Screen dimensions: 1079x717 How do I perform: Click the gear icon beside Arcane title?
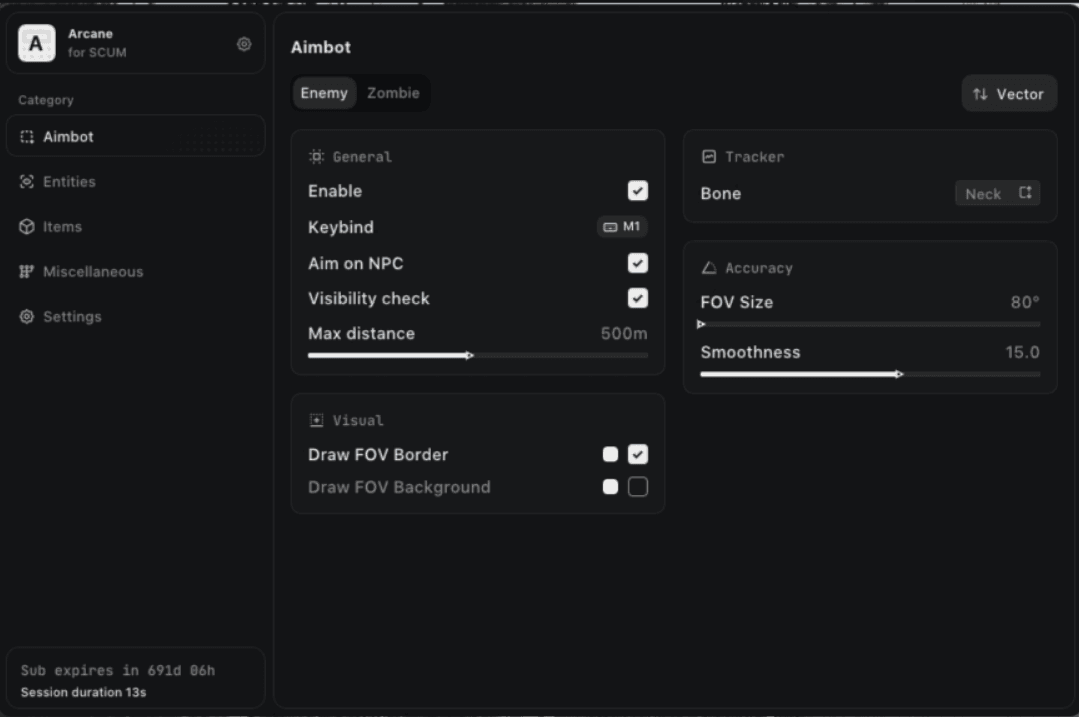(244, 45)
